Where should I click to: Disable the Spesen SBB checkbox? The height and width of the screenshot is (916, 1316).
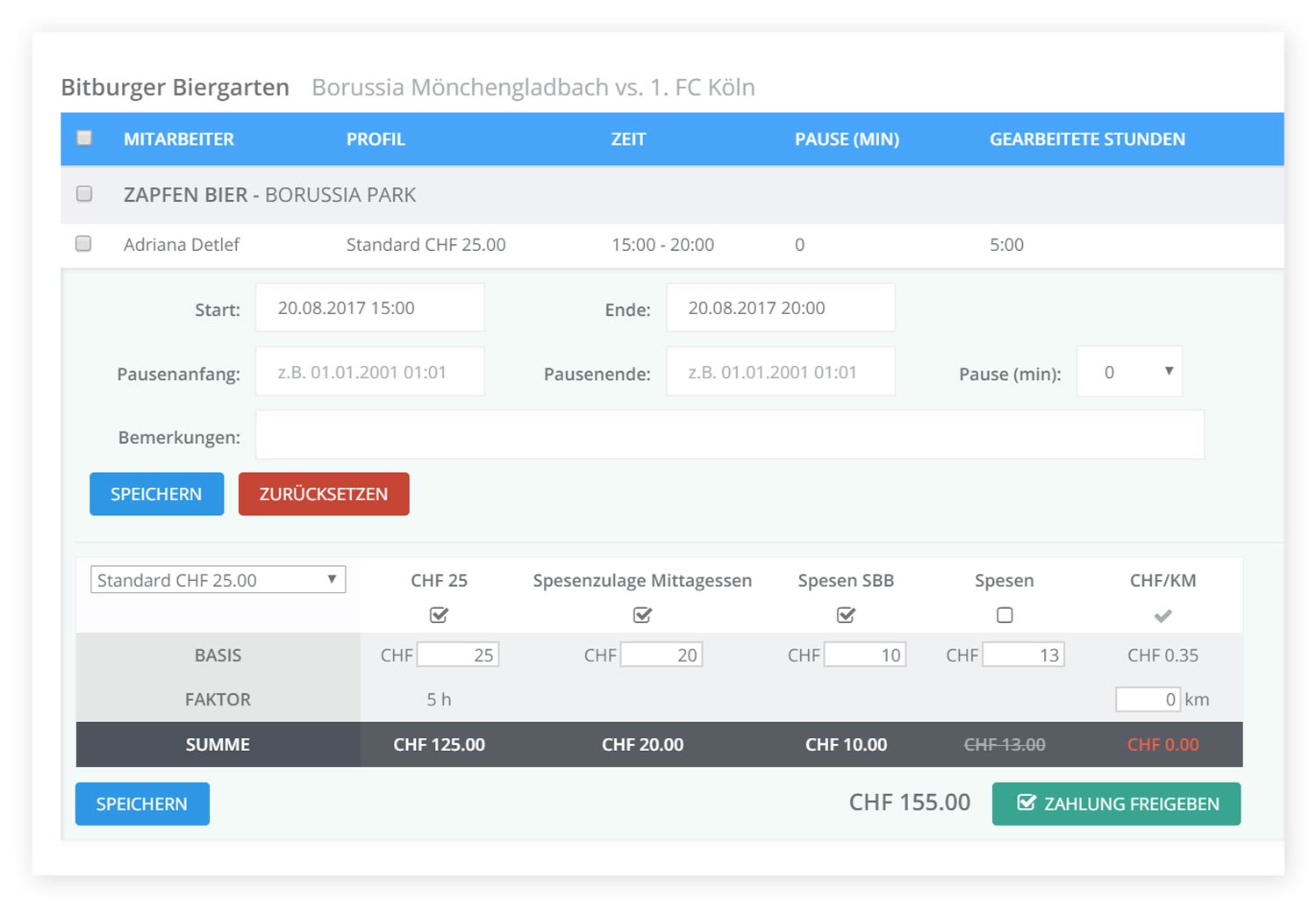846,615
